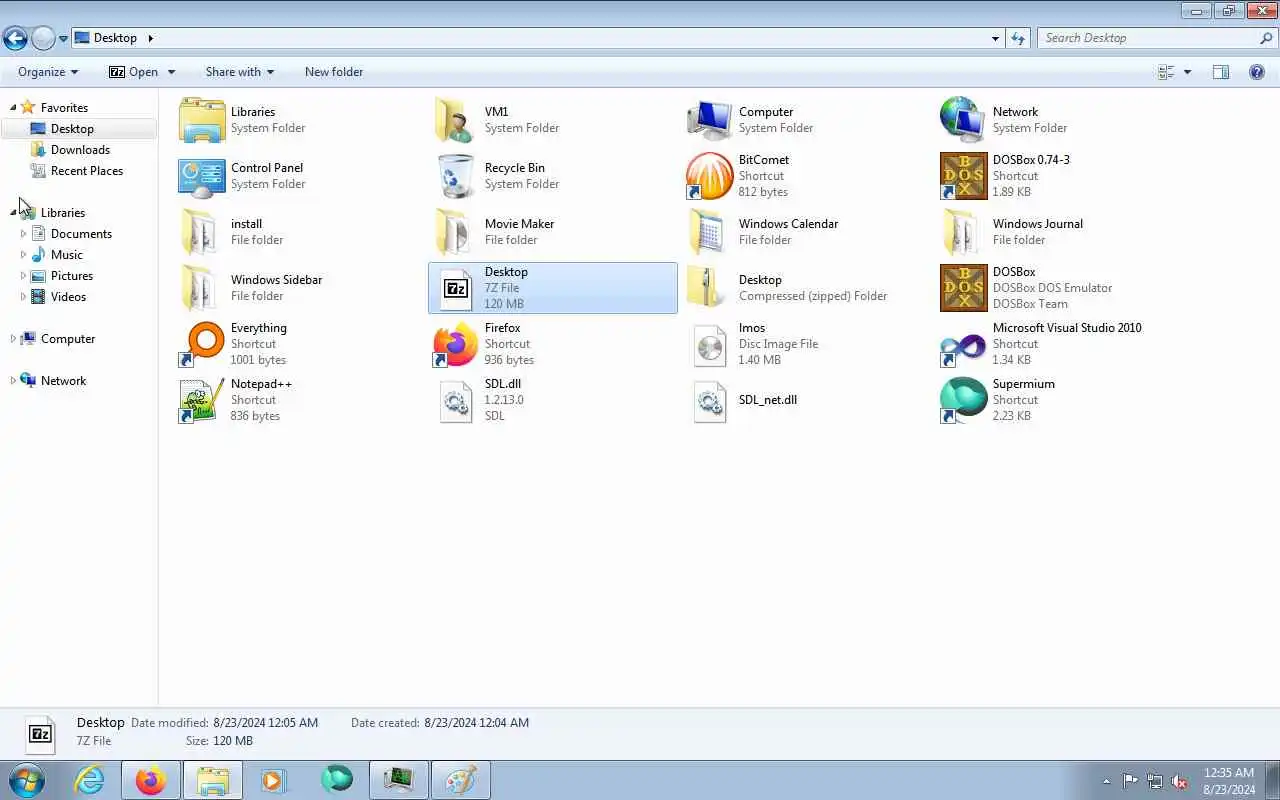Expand the Network node in navigation pane
The image size is (1280, 800).
[x=13, y=381]
